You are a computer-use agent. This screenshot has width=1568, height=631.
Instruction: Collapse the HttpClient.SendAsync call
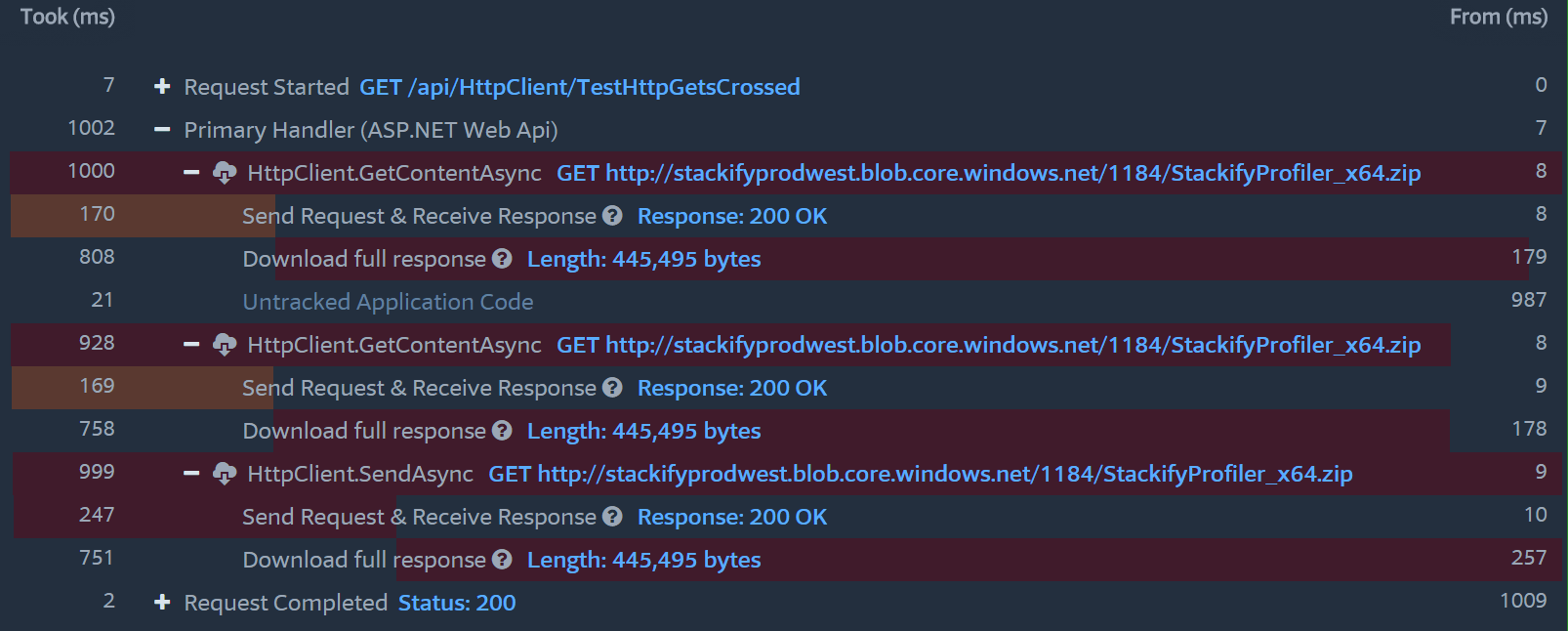pos(191,474)
